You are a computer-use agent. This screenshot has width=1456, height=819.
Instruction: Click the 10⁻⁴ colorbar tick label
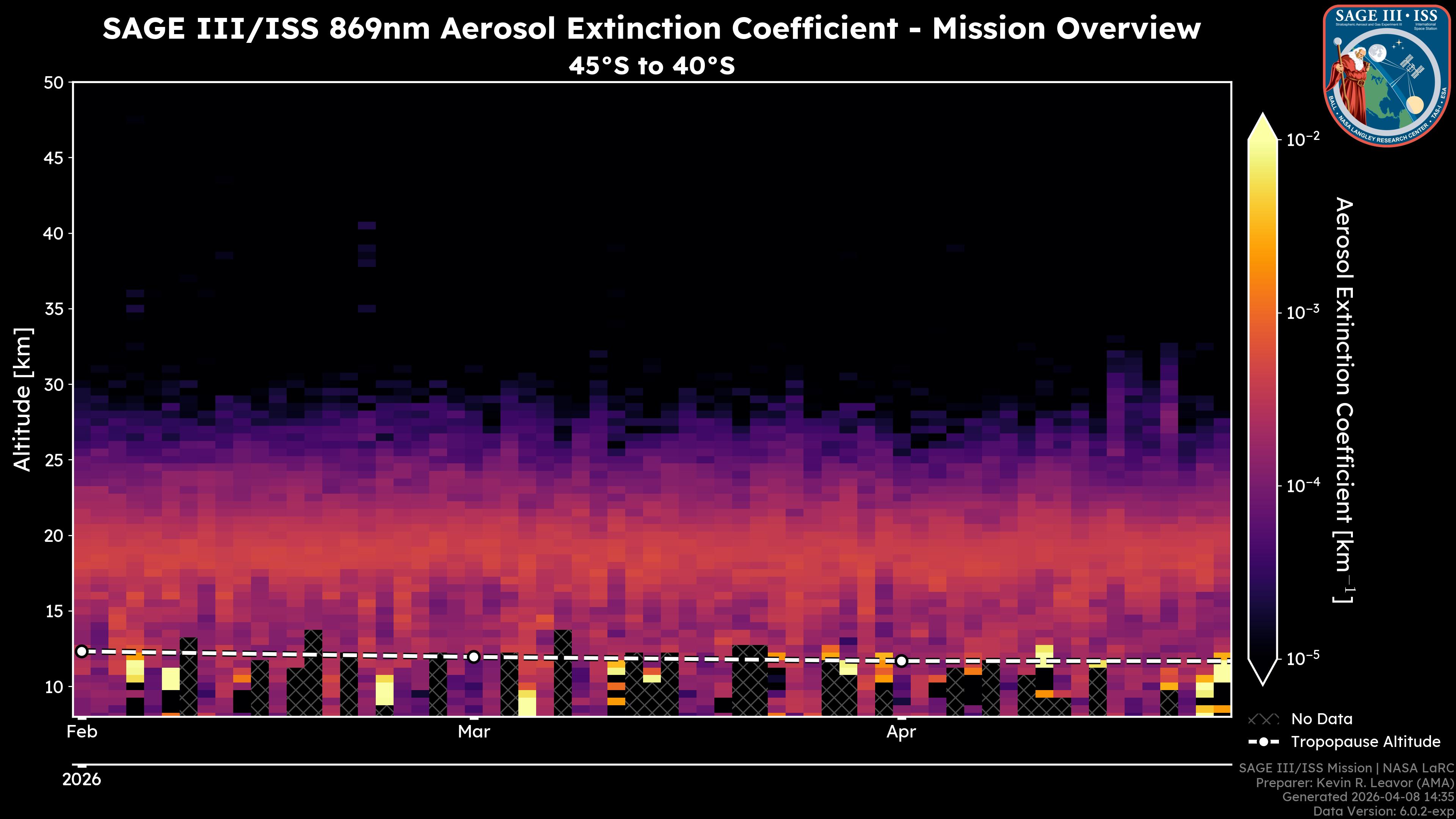[1304, 485]
